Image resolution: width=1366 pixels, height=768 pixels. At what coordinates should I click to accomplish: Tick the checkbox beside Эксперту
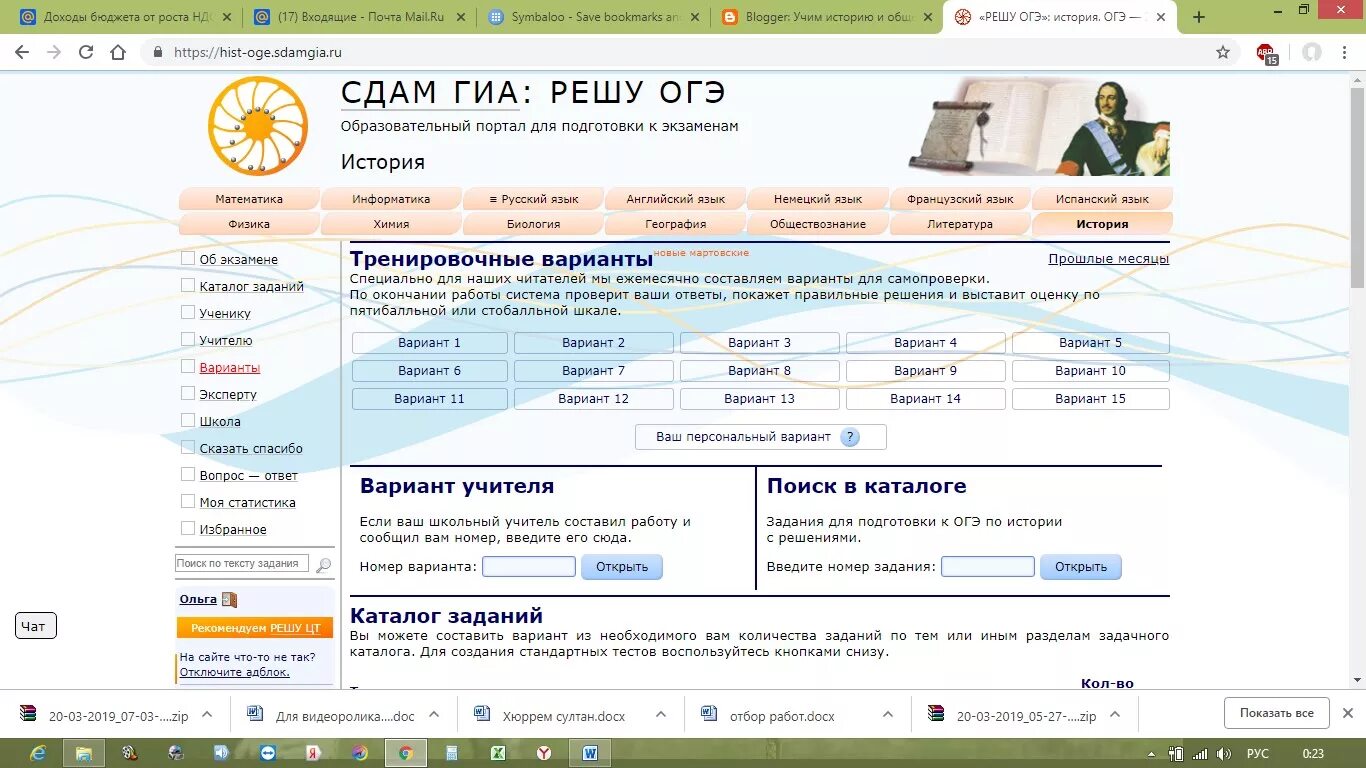(188, 393)
